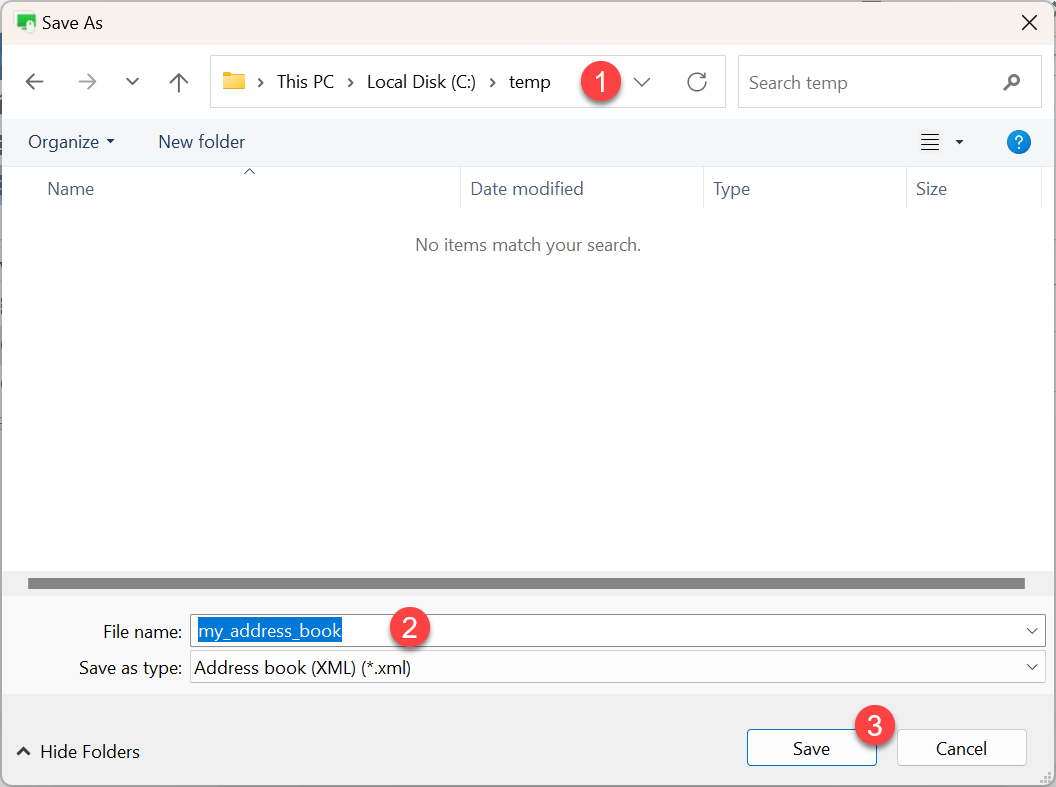Click the folder icon in the address bar
The height and width of the screenshot is (787, 1056).
tap(234, 82)
